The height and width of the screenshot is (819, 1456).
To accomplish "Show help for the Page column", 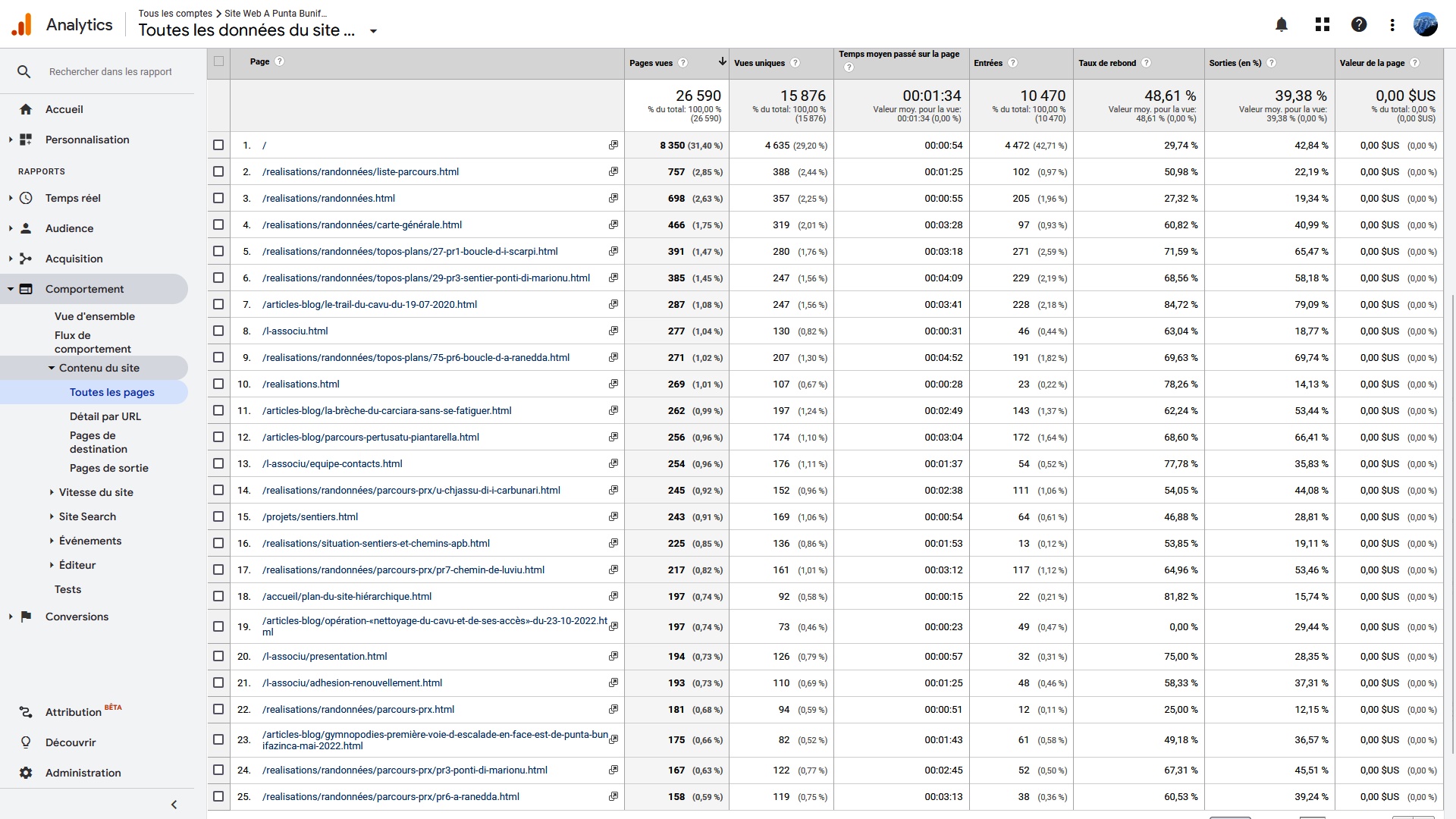I will pyautogui.click(x=279, y=61).
